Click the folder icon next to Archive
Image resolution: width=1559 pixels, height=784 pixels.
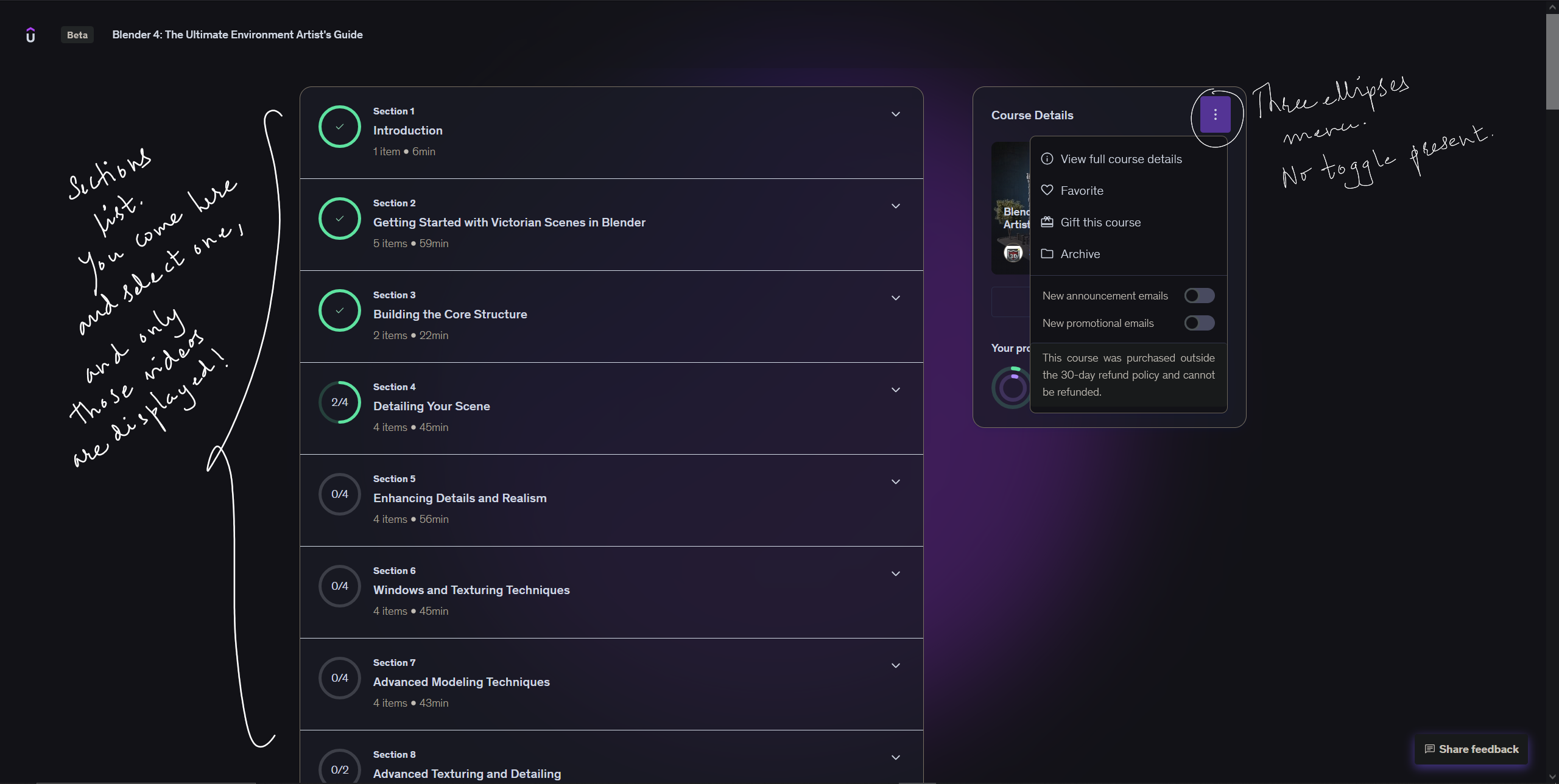point(1047,253)
